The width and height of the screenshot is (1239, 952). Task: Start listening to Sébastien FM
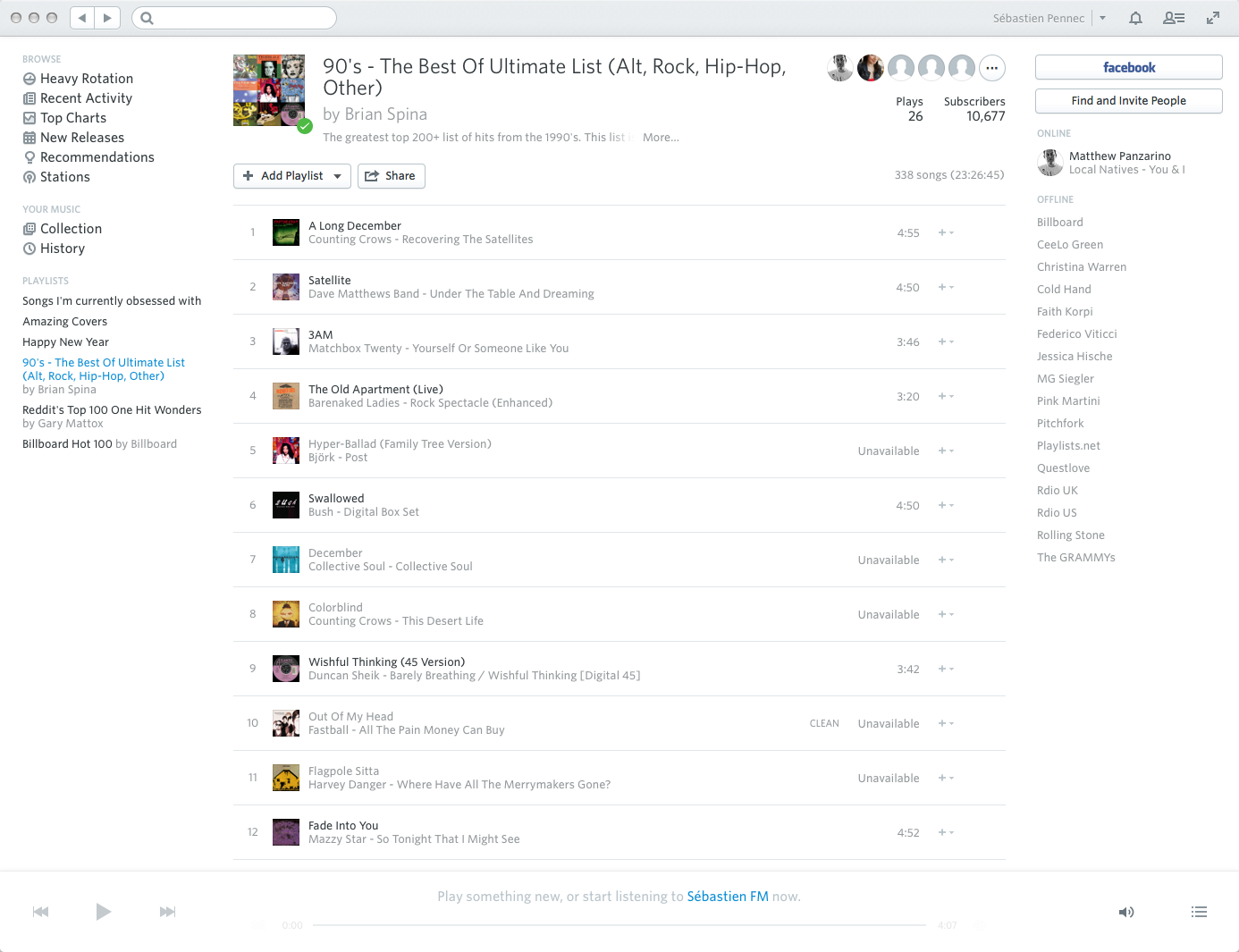pos(728,897)
